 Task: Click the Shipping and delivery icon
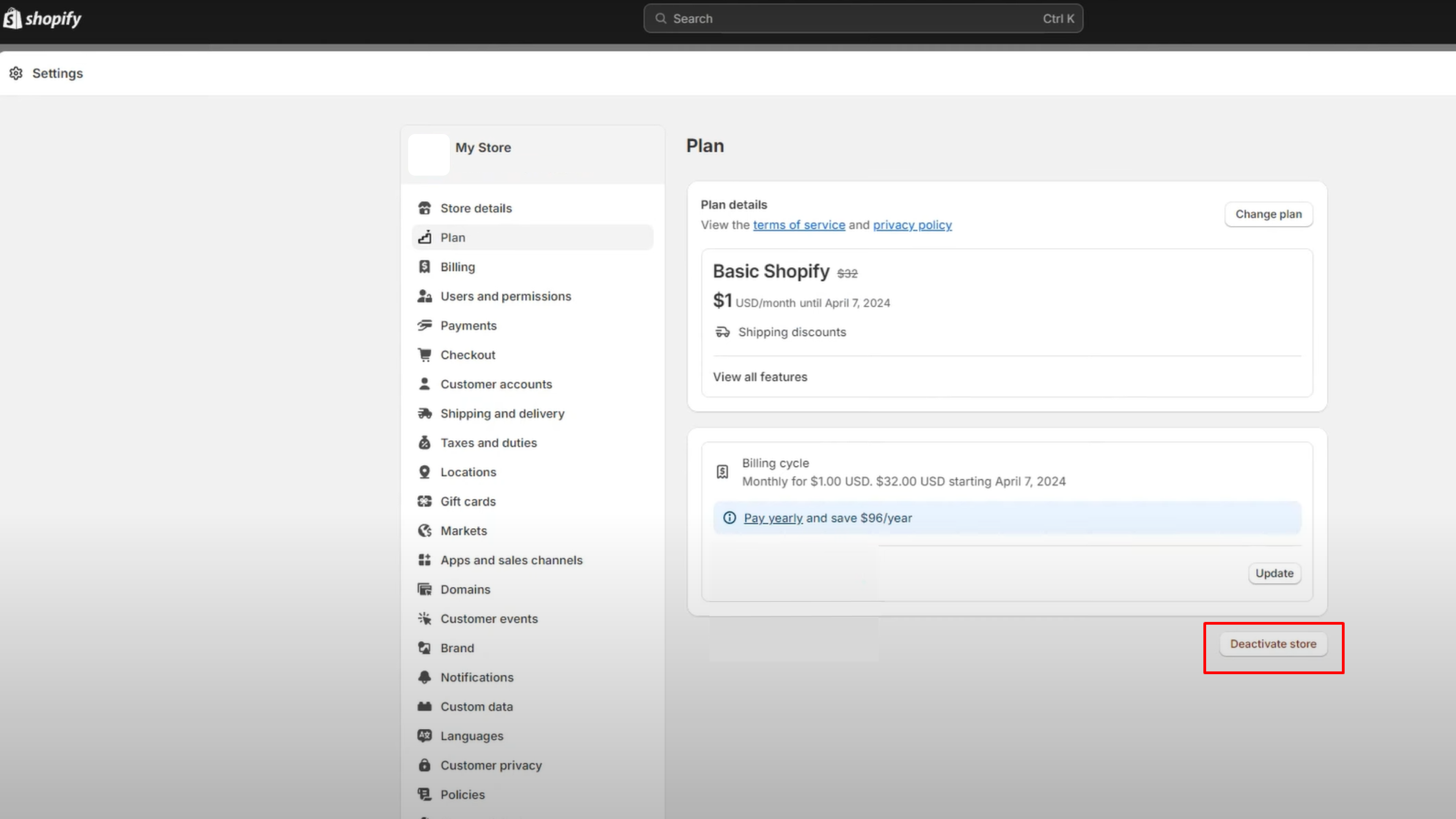(424, 413)
